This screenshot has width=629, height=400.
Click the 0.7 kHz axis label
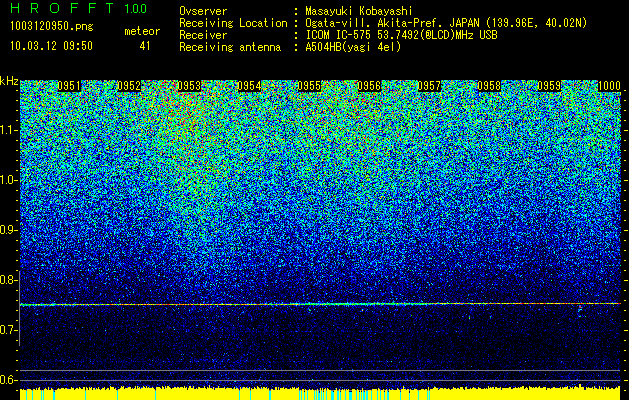point(8,330)
